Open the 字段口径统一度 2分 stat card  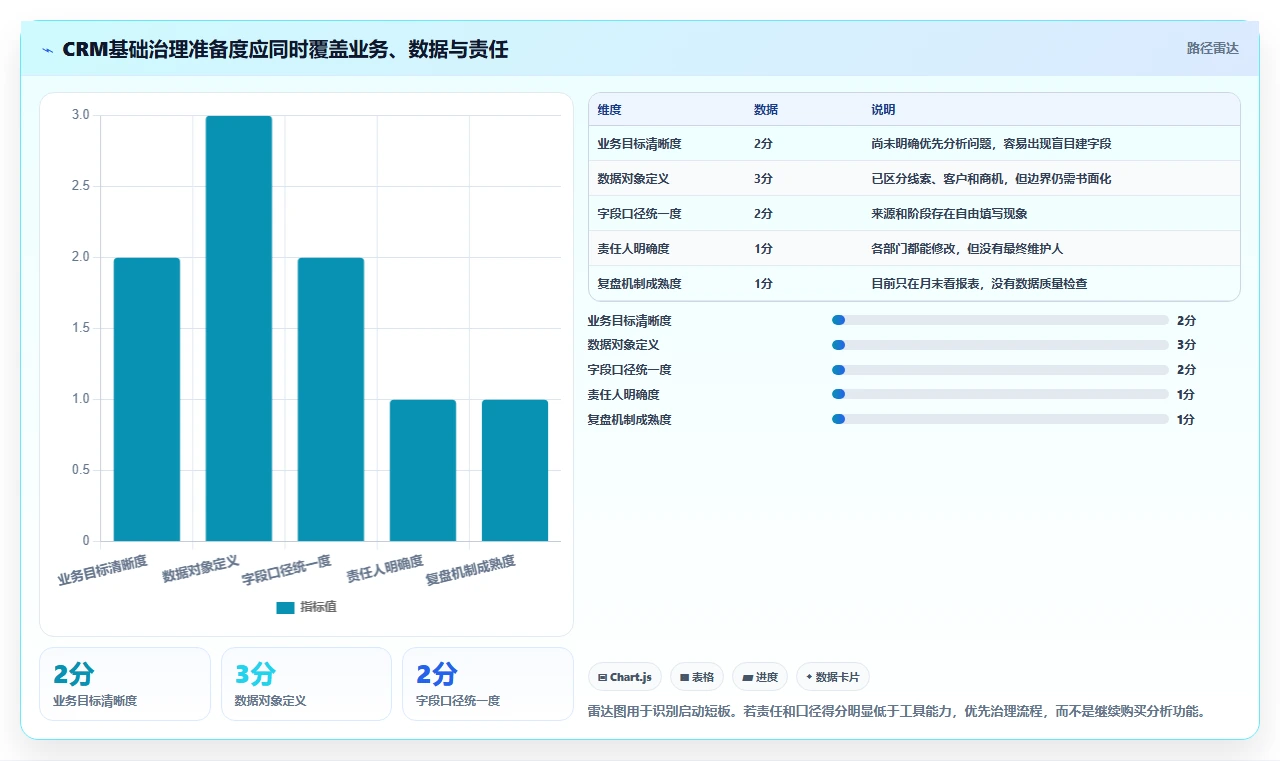[488, 684]
